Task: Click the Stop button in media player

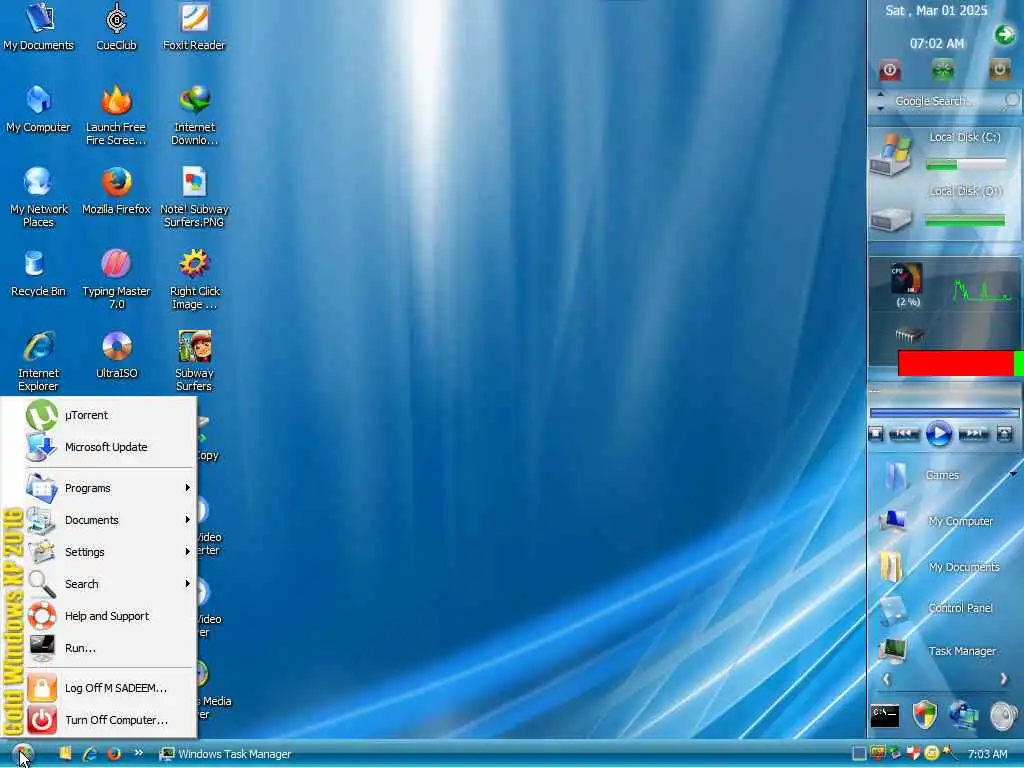Action: pos(876,434)
